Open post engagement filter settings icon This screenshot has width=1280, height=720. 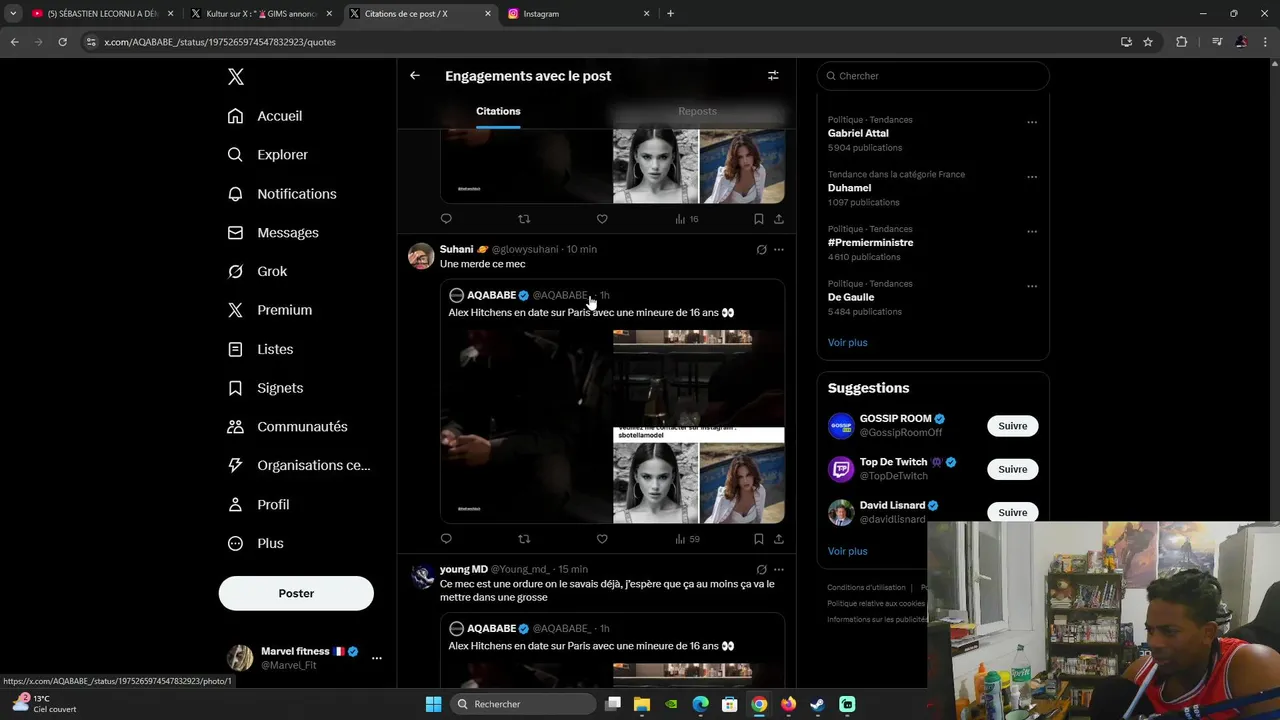click(773, 76)
